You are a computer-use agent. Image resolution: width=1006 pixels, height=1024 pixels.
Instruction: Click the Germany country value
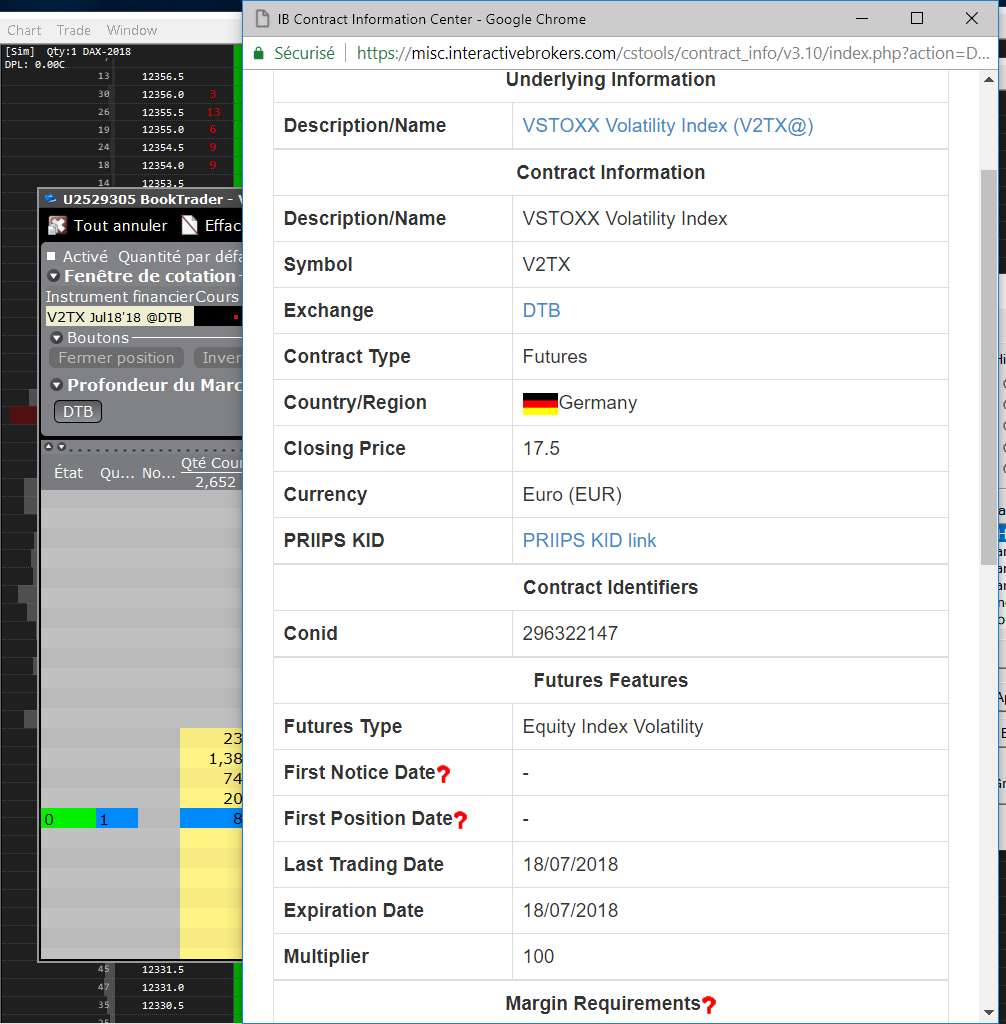[598, 403]
